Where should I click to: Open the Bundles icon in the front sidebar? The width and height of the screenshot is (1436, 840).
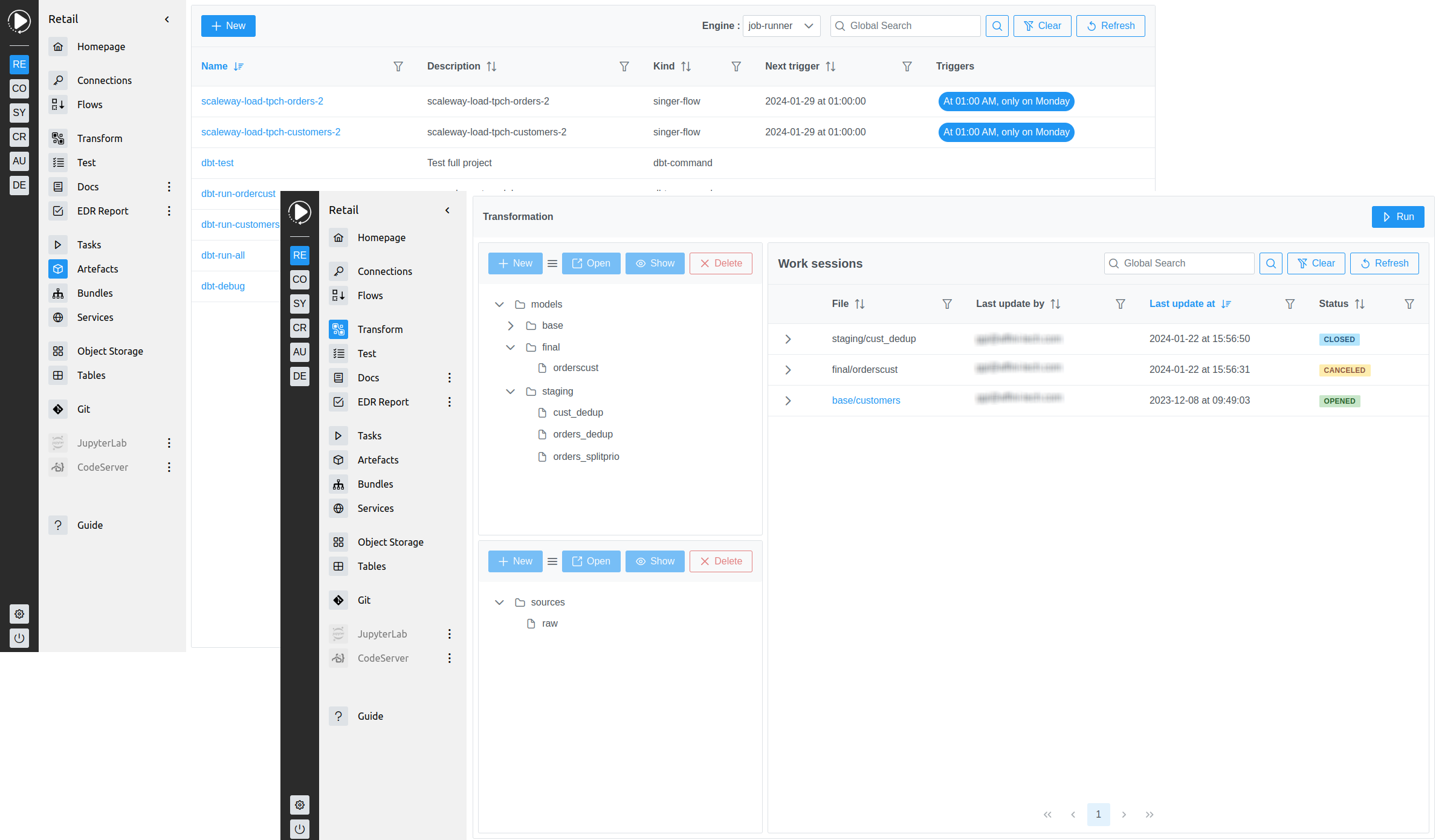[x=338, y=484]
